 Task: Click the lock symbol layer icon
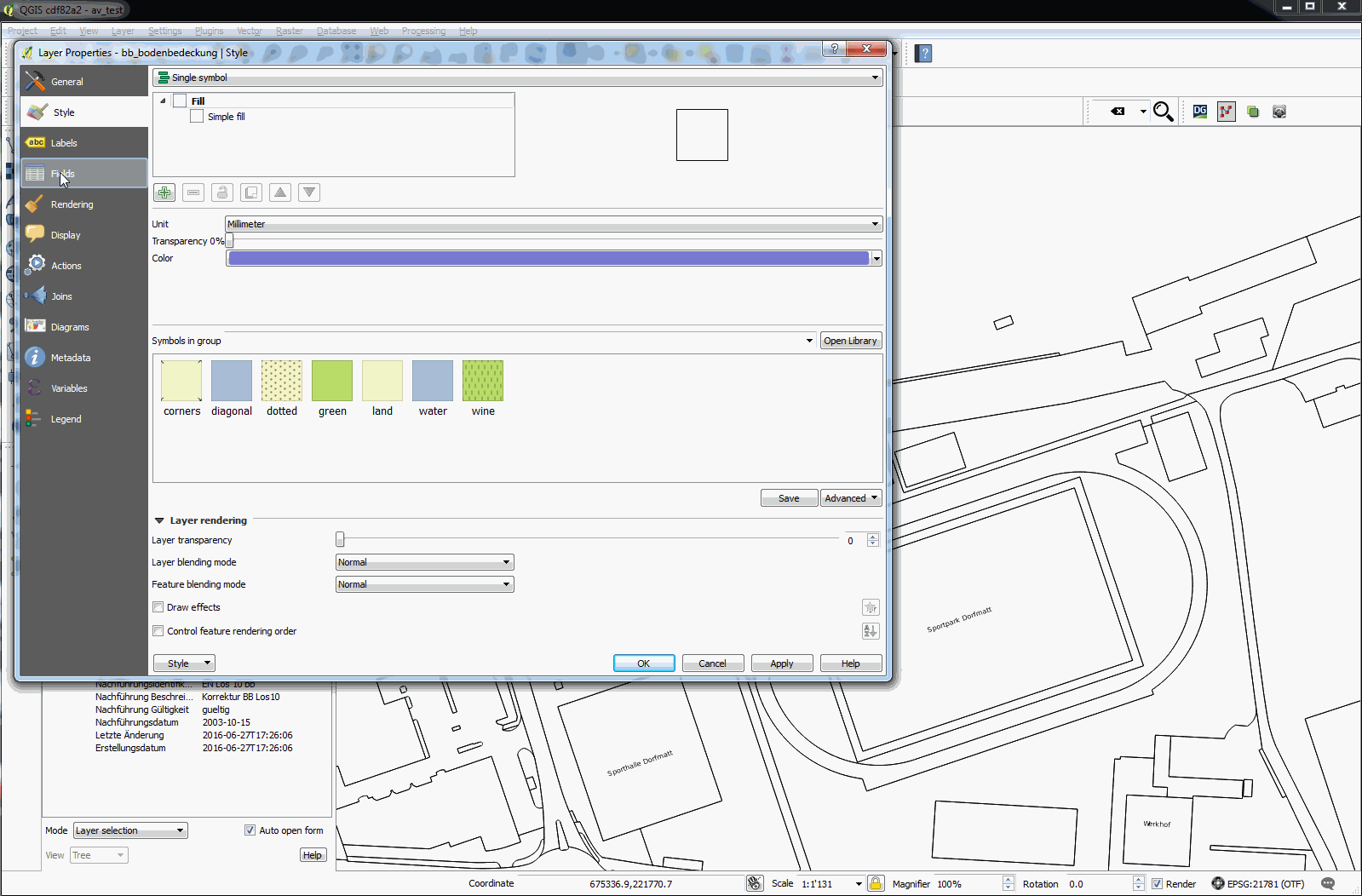tap(222, 192)
